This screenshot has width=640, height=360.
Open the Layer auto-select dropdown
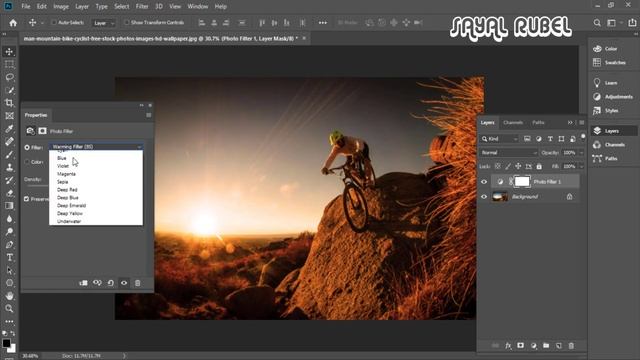(x=103, y=23)
